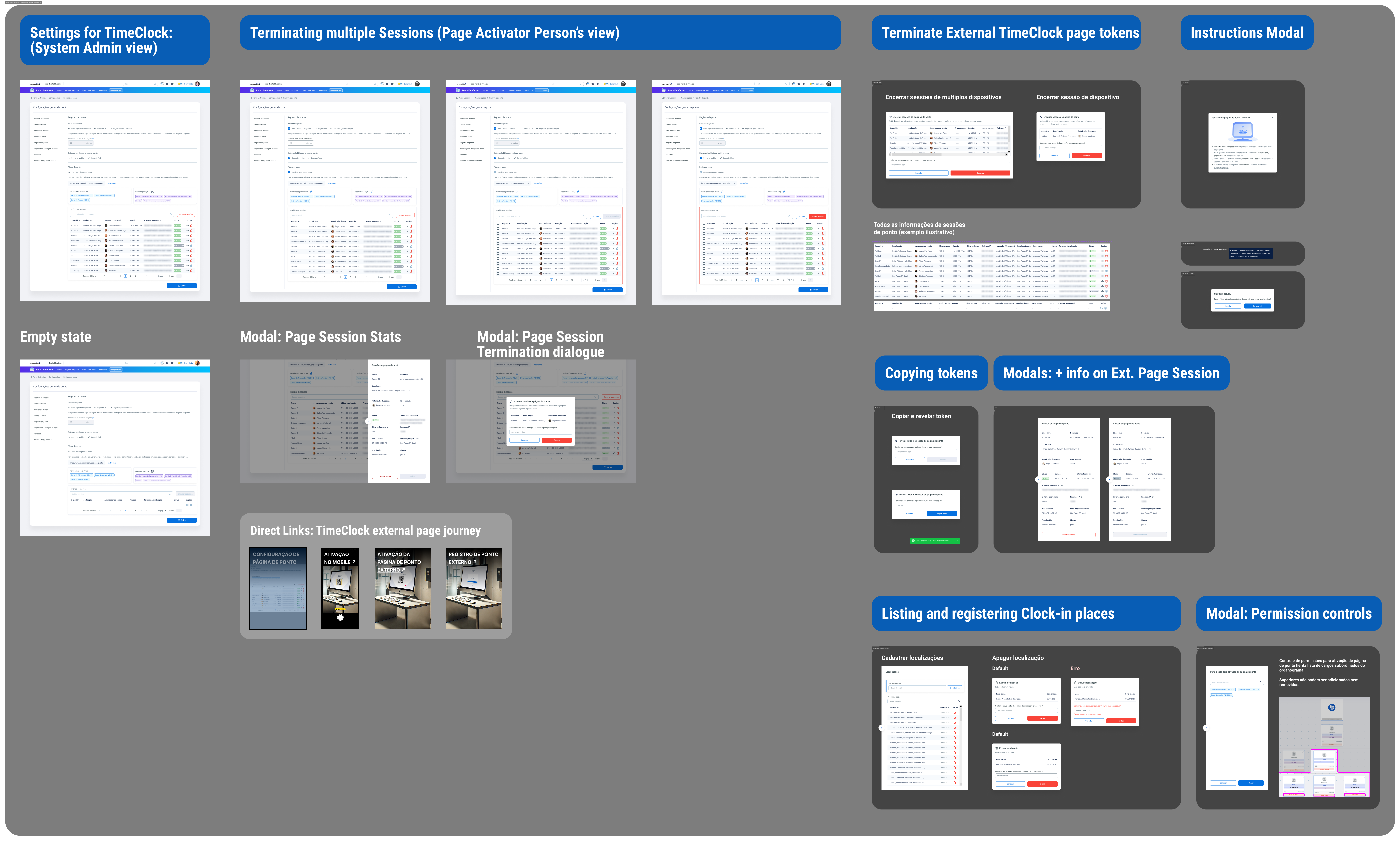
Task: Tap the camera shutter button in mobile mockup
Action: pos(340,618)
